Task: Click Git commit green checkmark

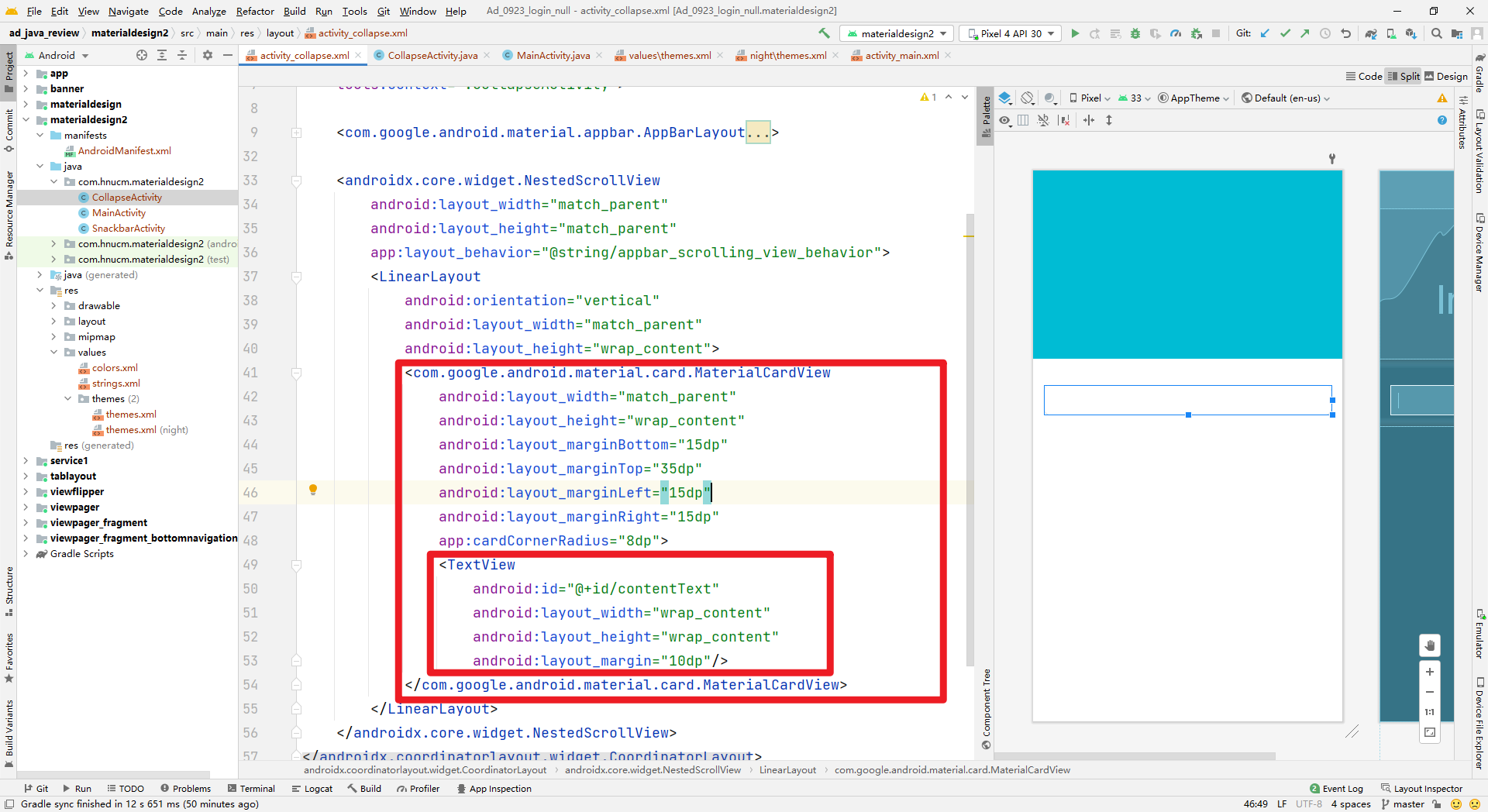Action: tap(1285, 33)
